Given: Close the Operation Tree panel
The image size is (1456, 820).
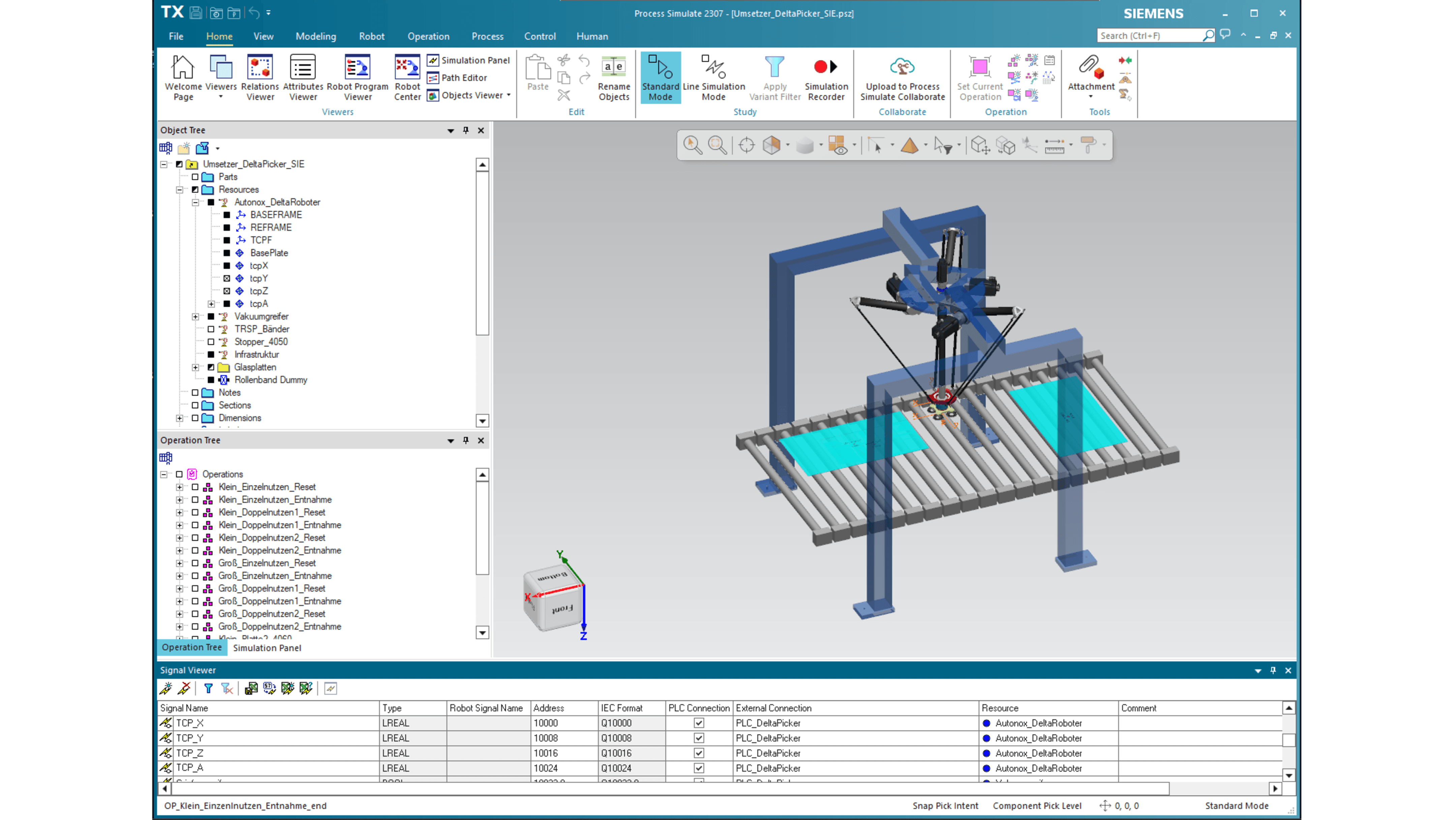Looking at the screenshot, I should [x=481, y=440].
